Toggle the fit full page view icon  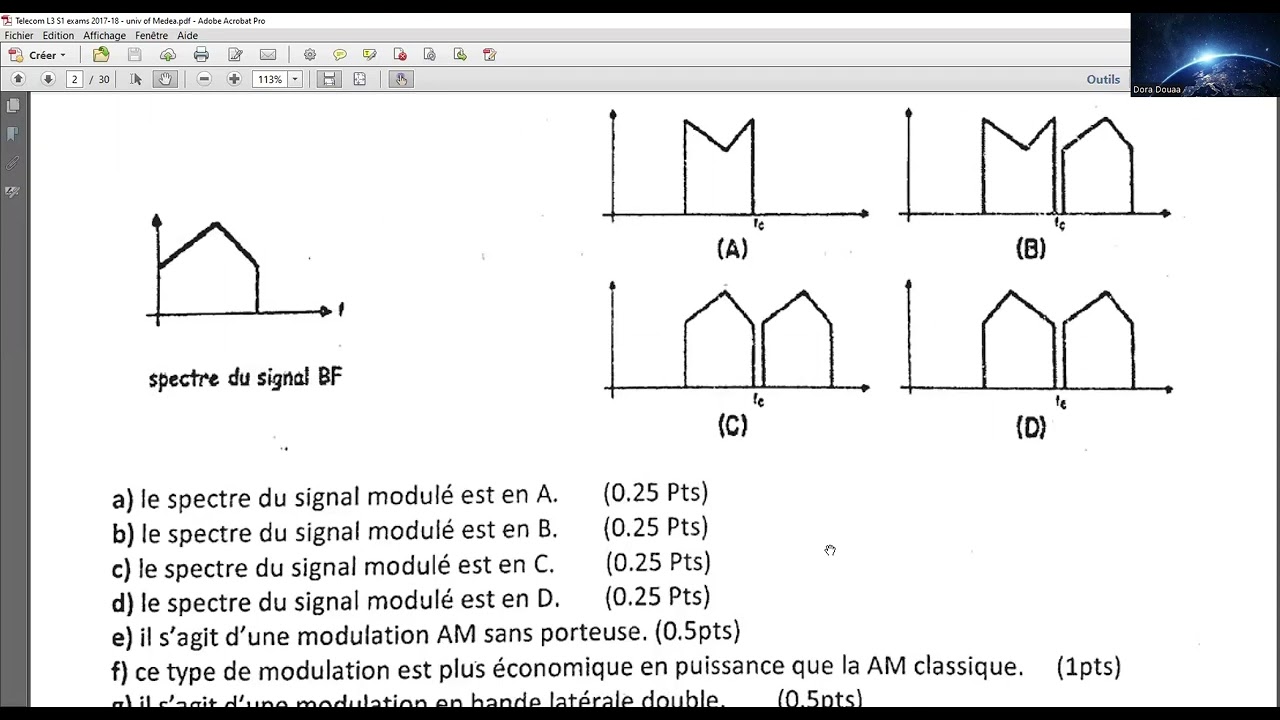360,79
